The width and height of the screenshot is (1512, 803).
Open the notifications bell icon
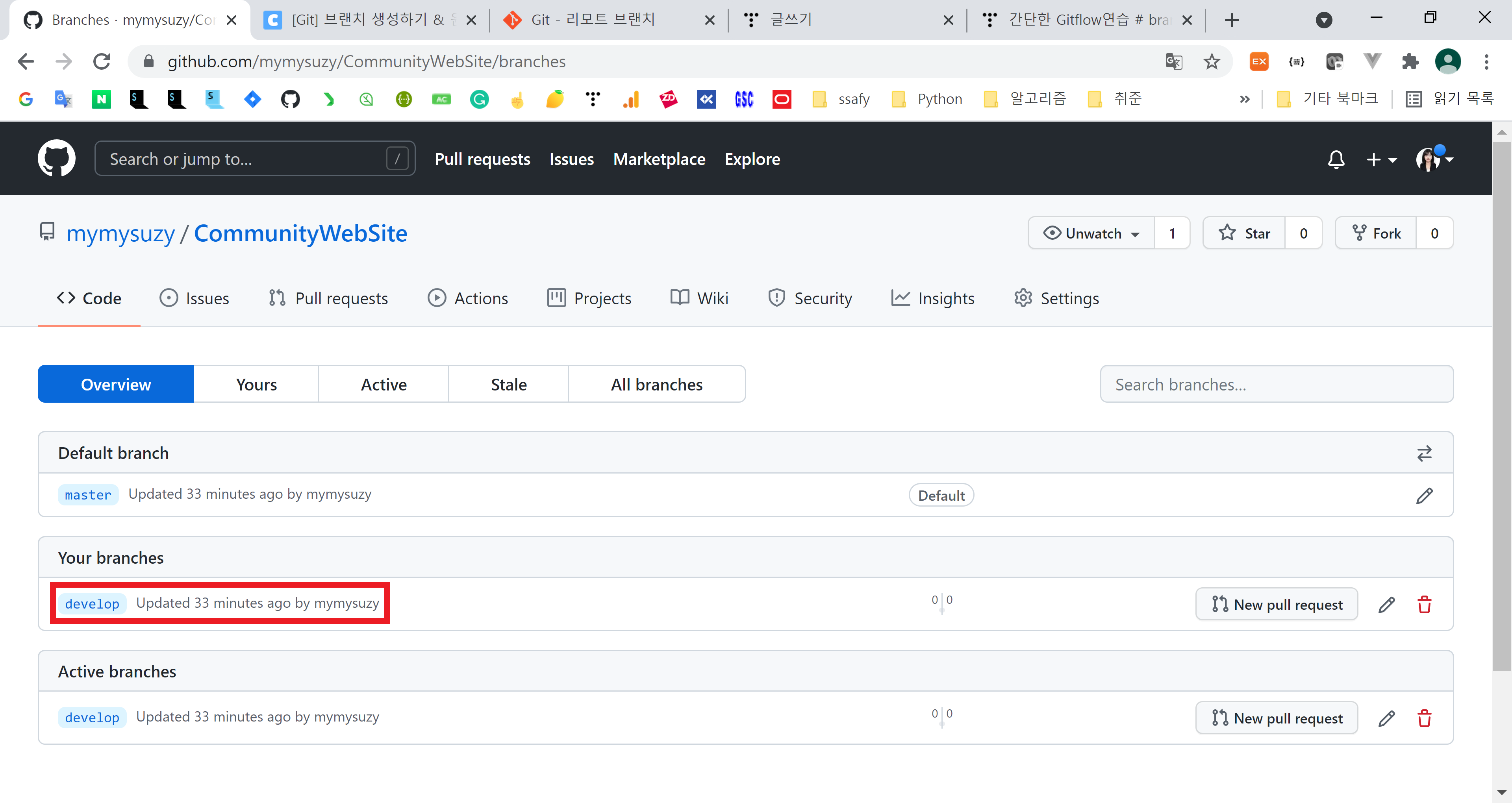point(1336,159)
